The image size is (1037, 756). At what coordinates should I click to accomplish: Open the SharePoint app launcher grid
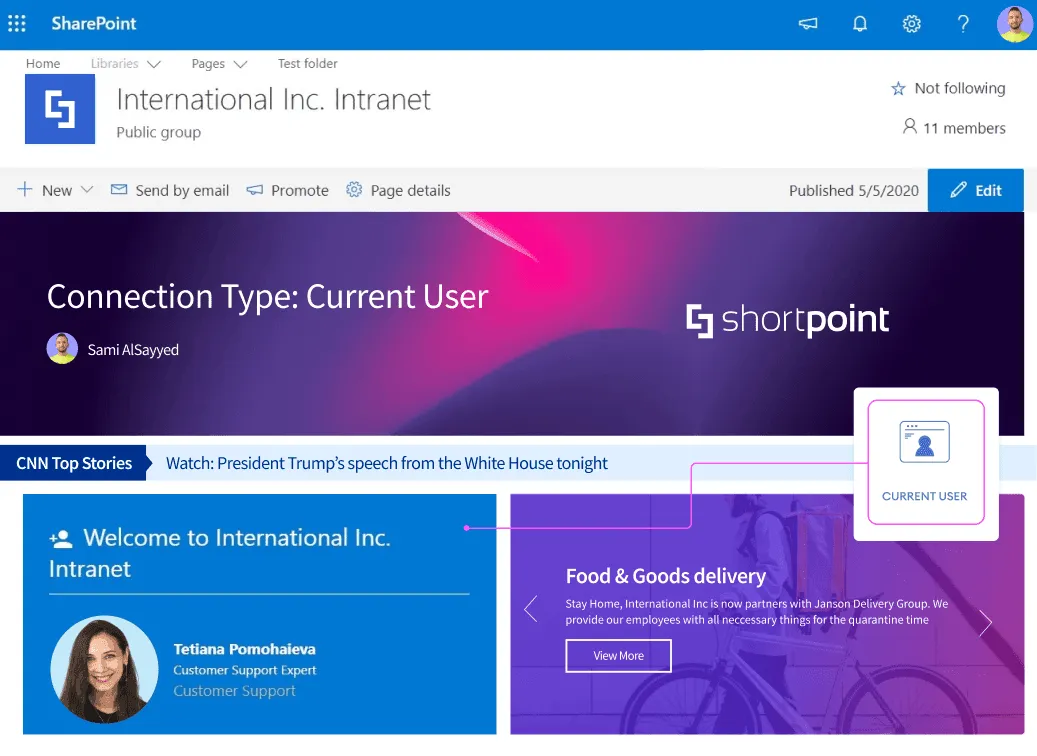click(17, 24)
